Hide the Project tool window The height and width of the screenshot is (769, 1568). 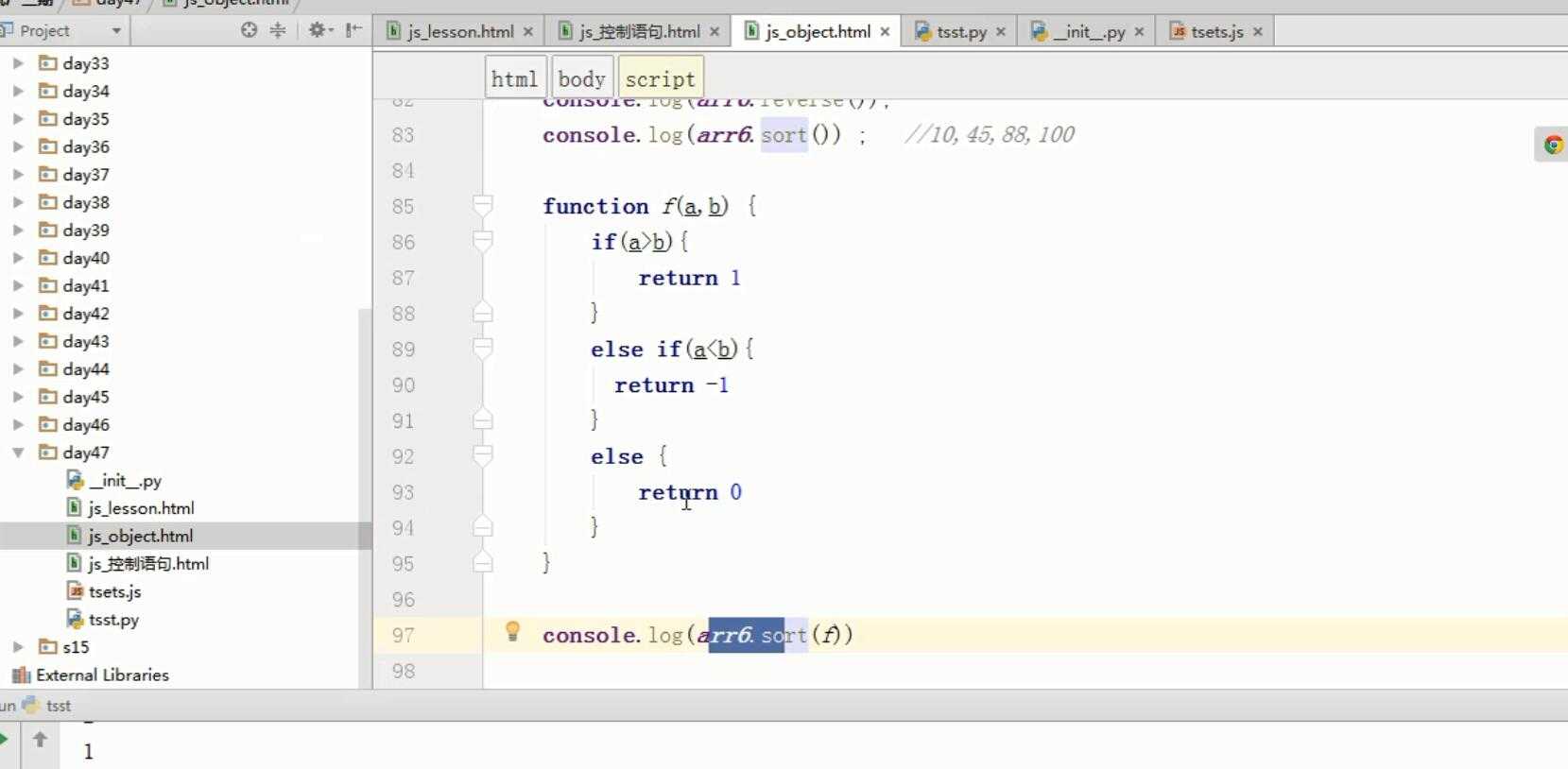pos(353,30)
